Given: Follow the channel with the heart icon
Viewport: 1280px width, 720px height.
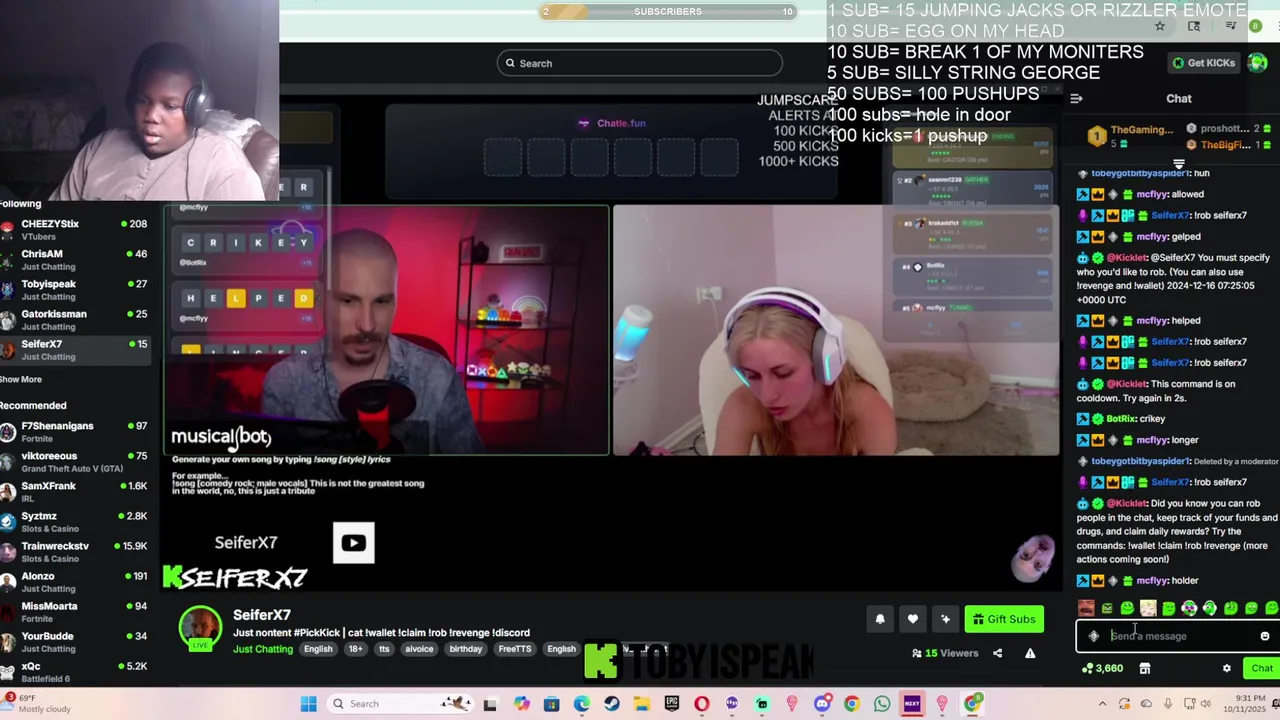Looking at the screenshot, I should pyautogui.click(x=913, y=619).
